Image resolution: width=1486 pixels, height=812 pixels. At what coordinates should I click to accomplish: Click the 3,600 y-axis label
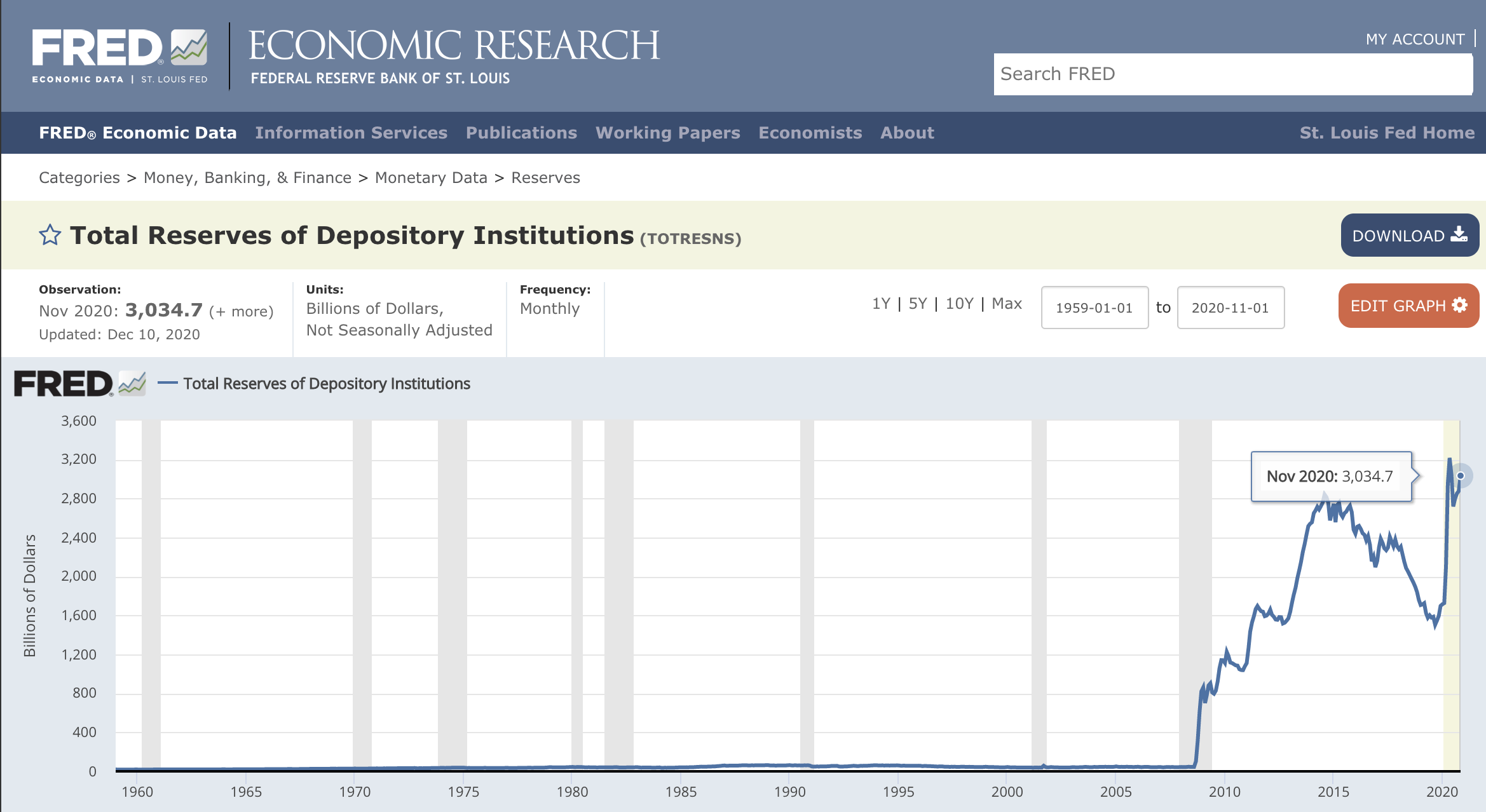pyautogui.click(x=79, y=421)
